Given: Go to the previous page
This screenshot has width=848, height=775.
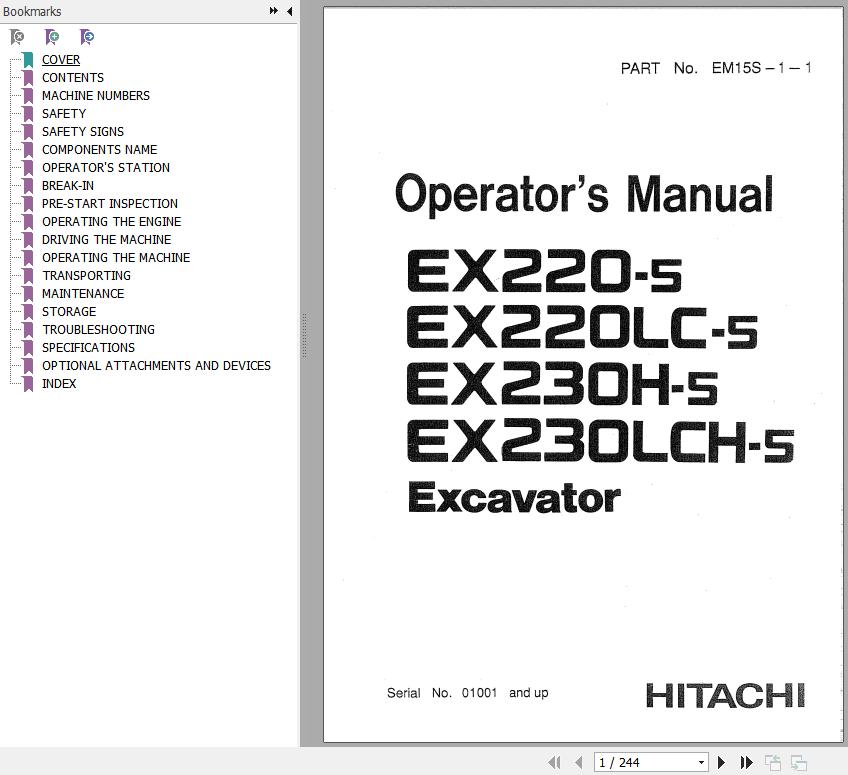Looking at the screenshot, I should 579,763.
